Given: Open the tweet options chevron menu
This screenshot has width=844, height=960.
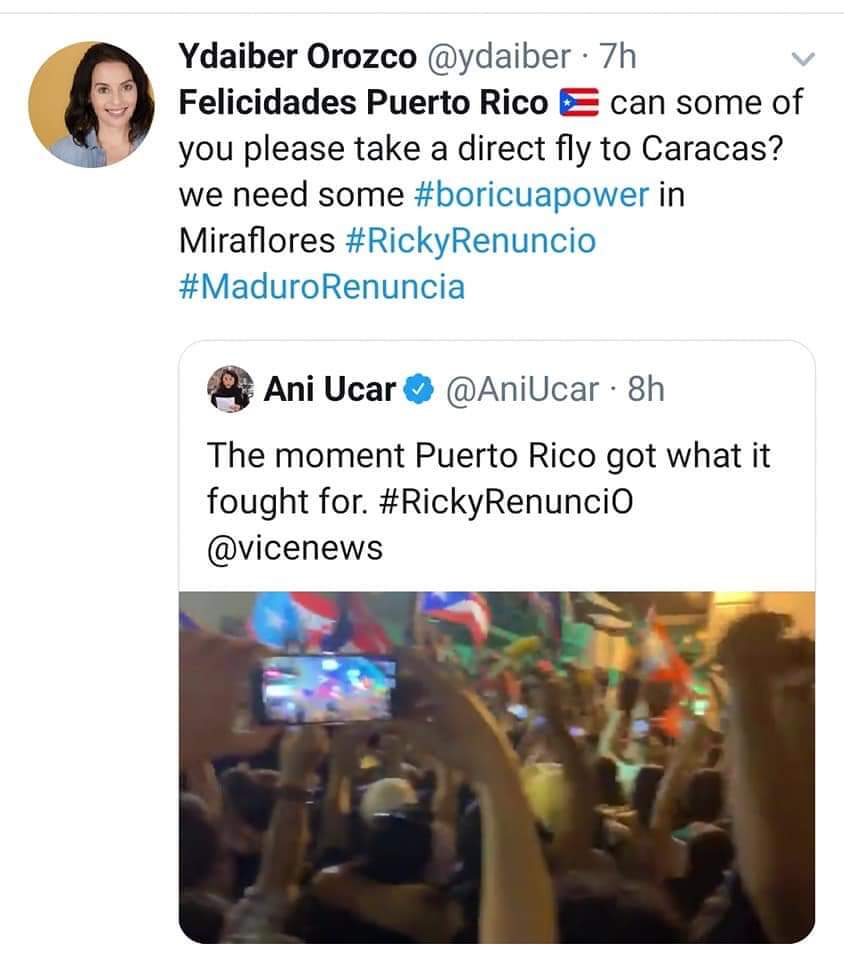Looking at the screenshot, I should (x=803, y=59).
